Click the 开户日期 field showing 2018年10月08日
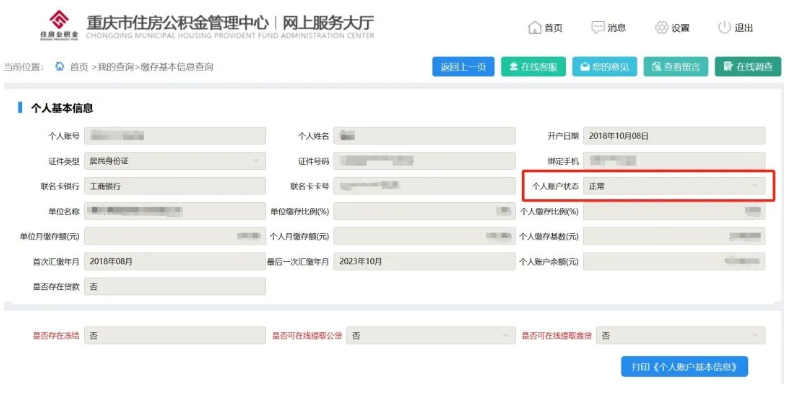 pos(674,136)
